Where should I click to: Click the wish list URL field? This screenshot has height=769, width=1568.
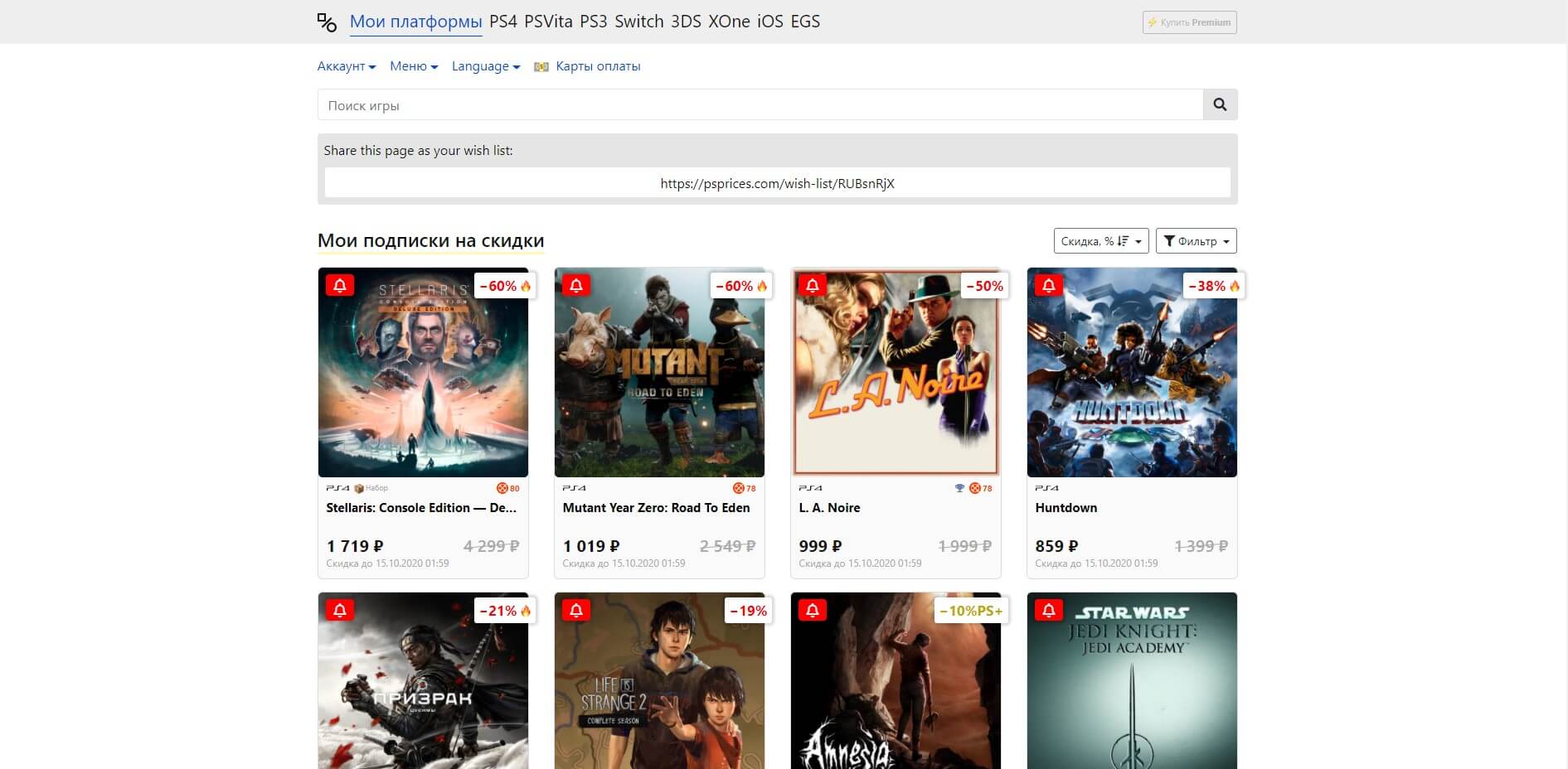coord(778,183)
